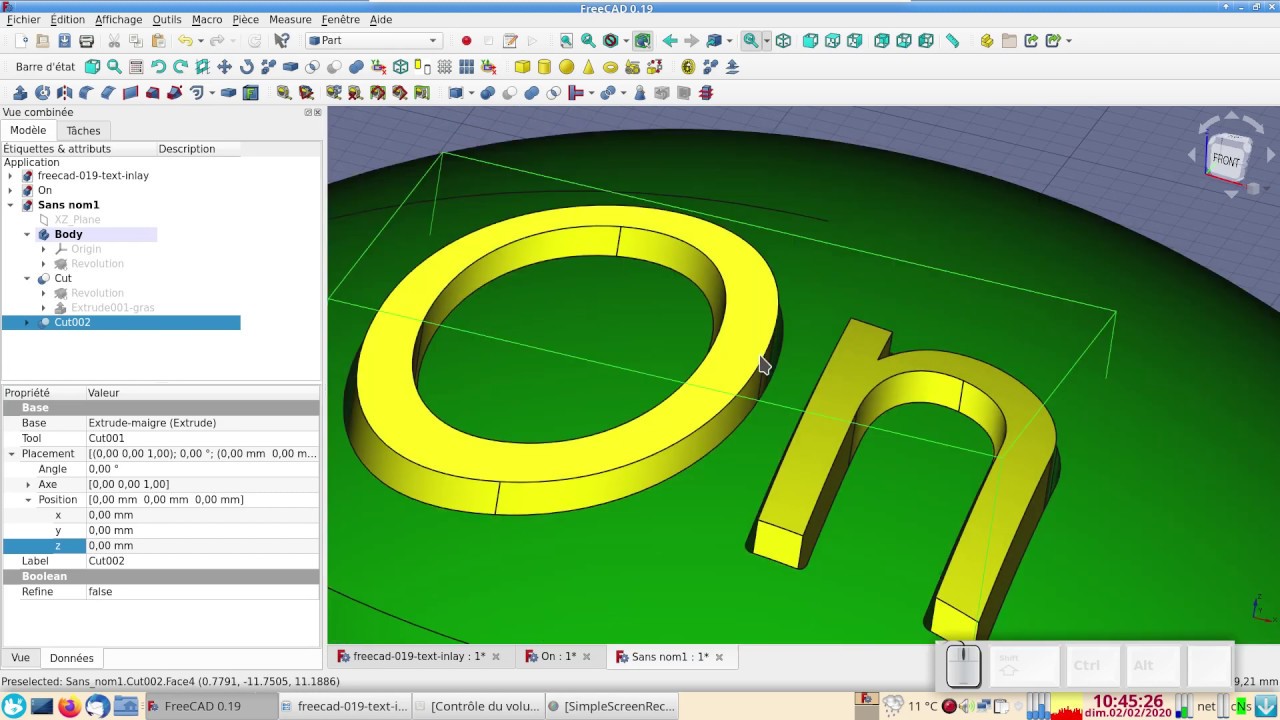Switch to the Vue properties tab
Screen dimensions: 1280x720
[x=20, y=658]
